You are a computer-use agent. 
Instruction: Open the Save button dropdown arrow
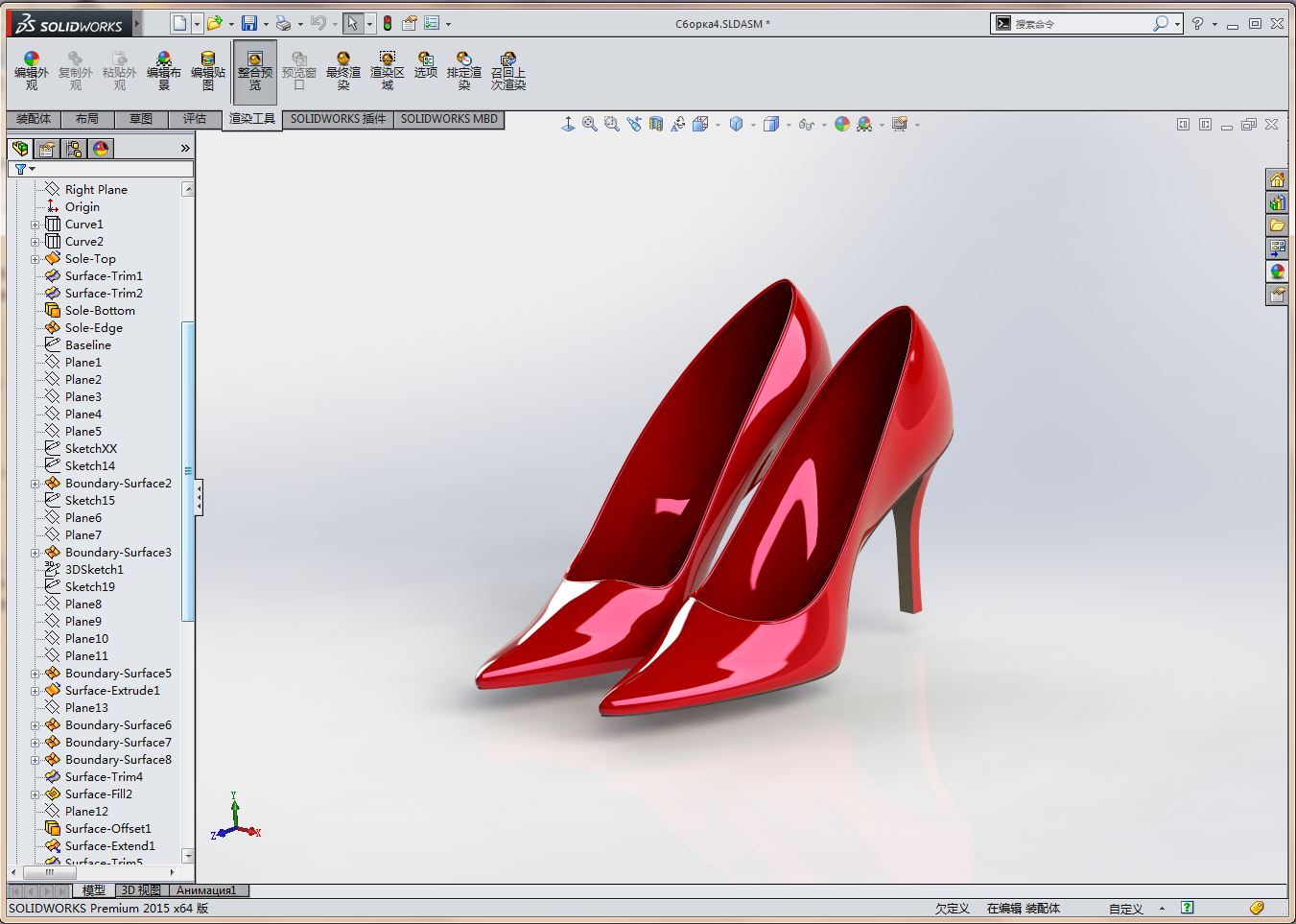(x=265, y=24)
